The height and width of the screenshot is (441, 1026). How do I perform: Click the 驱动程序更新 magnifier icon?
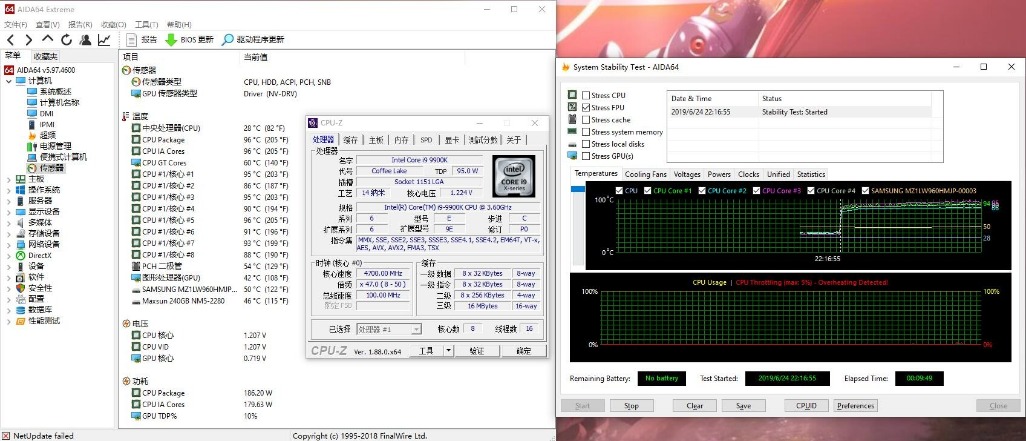(227, 40)
